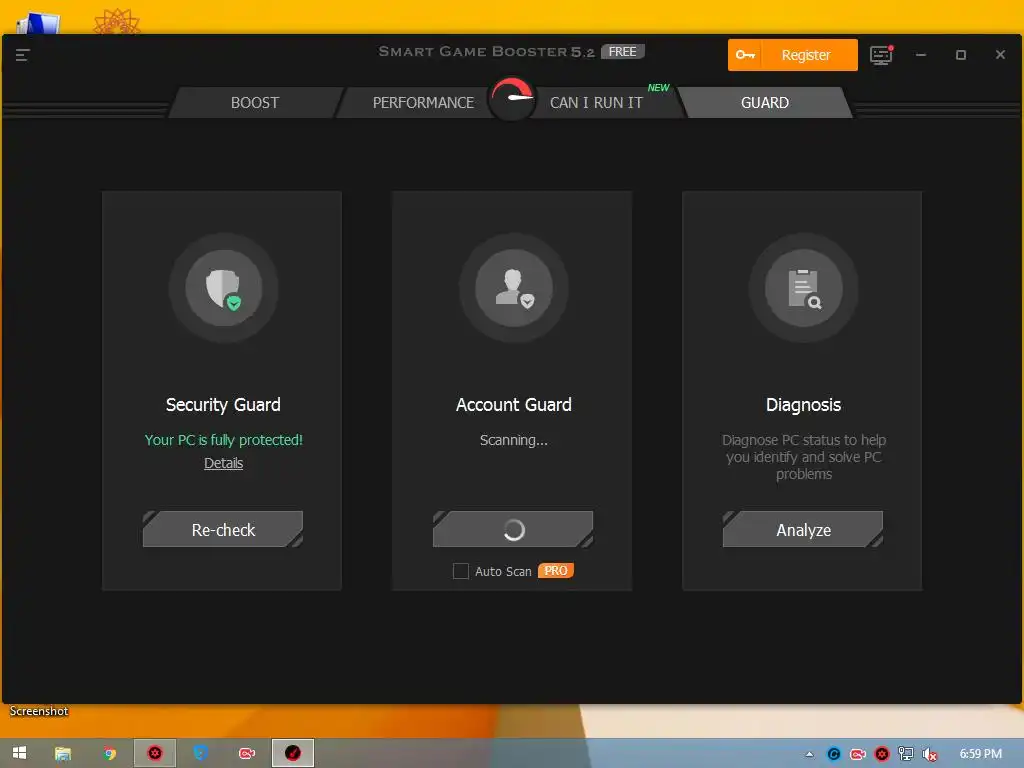The height and width of the screenshot is (768, 1024).
Task: Open the Security Guard Details link
Action: point(223,463)
